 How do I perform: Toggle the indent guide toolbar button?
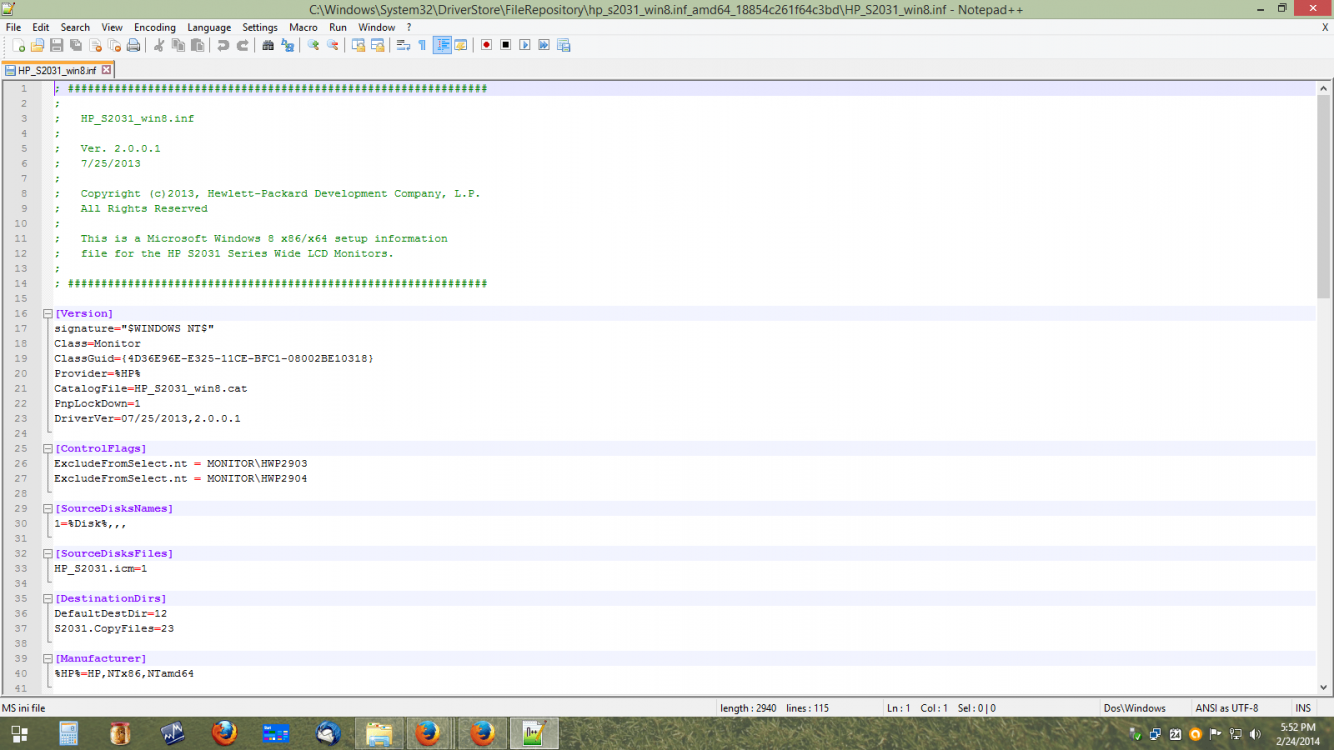(x=442, y=46)
